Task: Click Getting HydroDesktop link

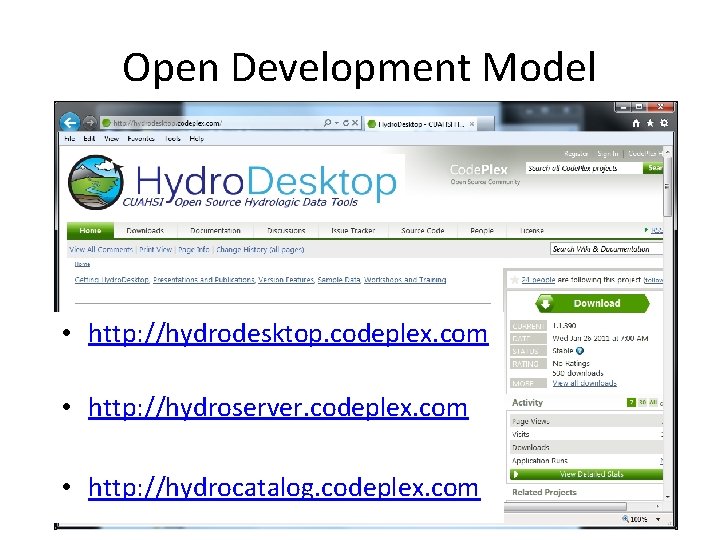Action: 112,279
